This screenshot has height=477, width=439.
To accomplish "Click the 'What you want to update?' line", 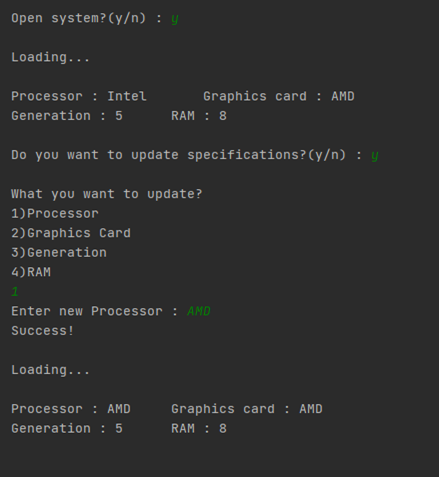I will [x=107, y=194].
